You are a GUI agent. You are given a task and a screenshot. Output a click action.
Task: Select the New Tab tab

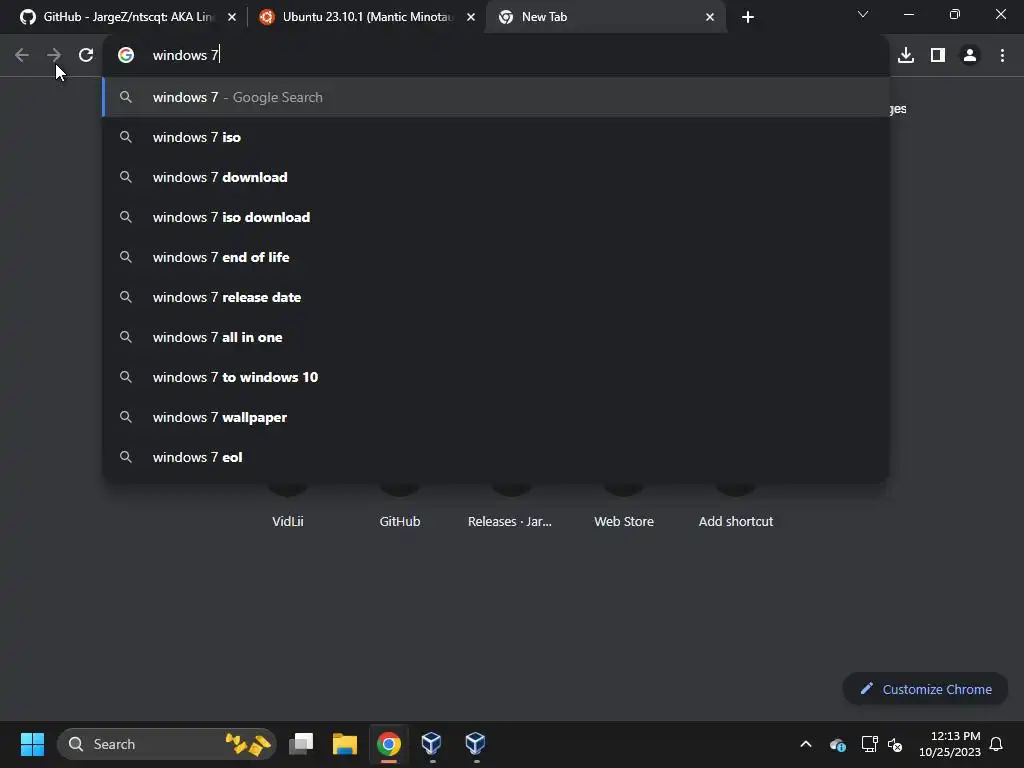click(x=606, y=17)
